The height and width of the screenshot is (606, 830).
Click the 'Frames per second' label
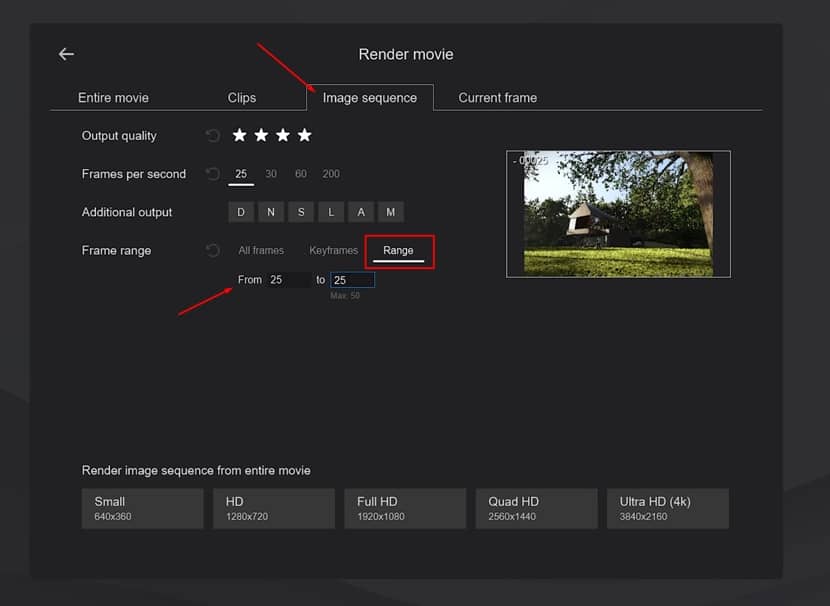(134, 174)
